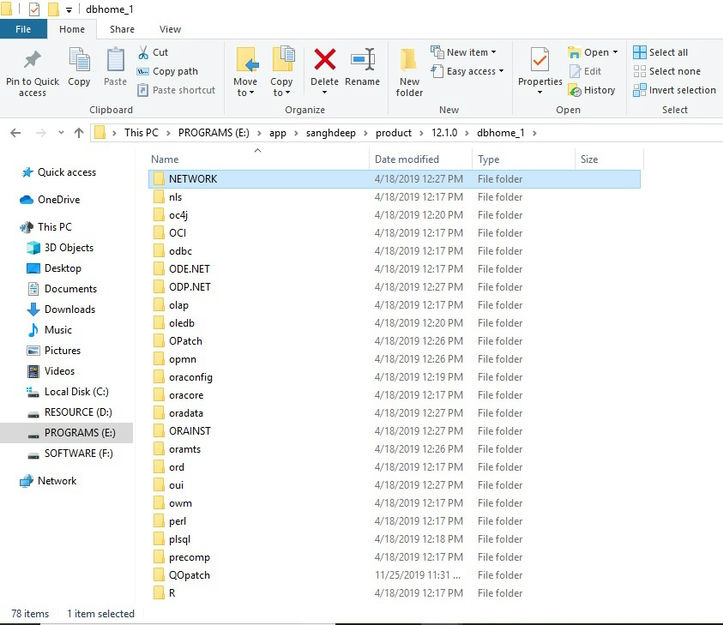
Task: Open the New item dropdown
Action: (x=463, y=52)
